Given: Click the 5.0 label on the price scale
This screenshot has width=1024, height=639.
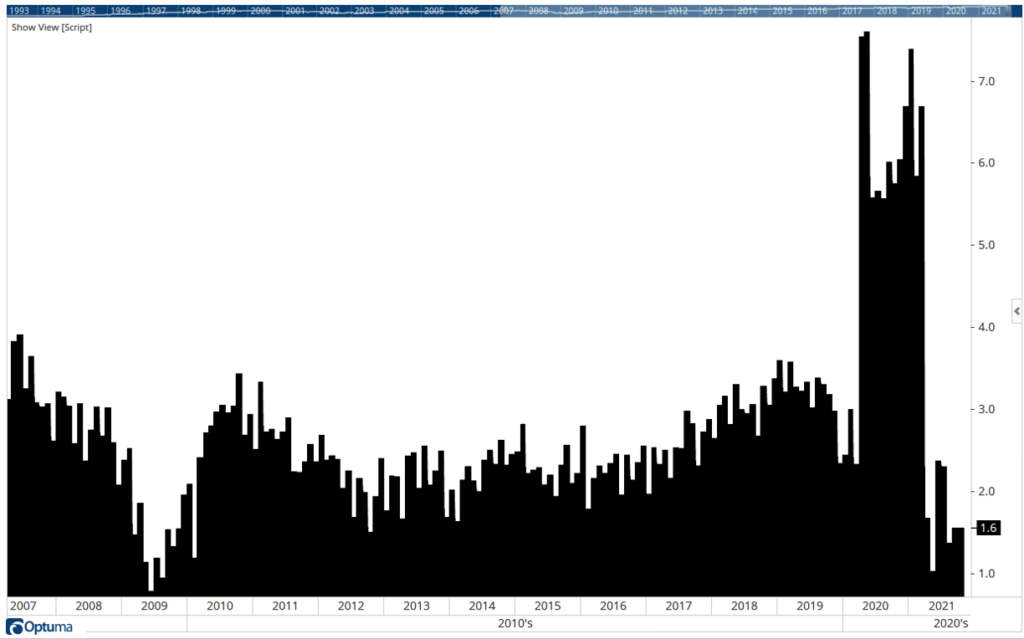Looking at the screenshot, I should tap(986, 245).
